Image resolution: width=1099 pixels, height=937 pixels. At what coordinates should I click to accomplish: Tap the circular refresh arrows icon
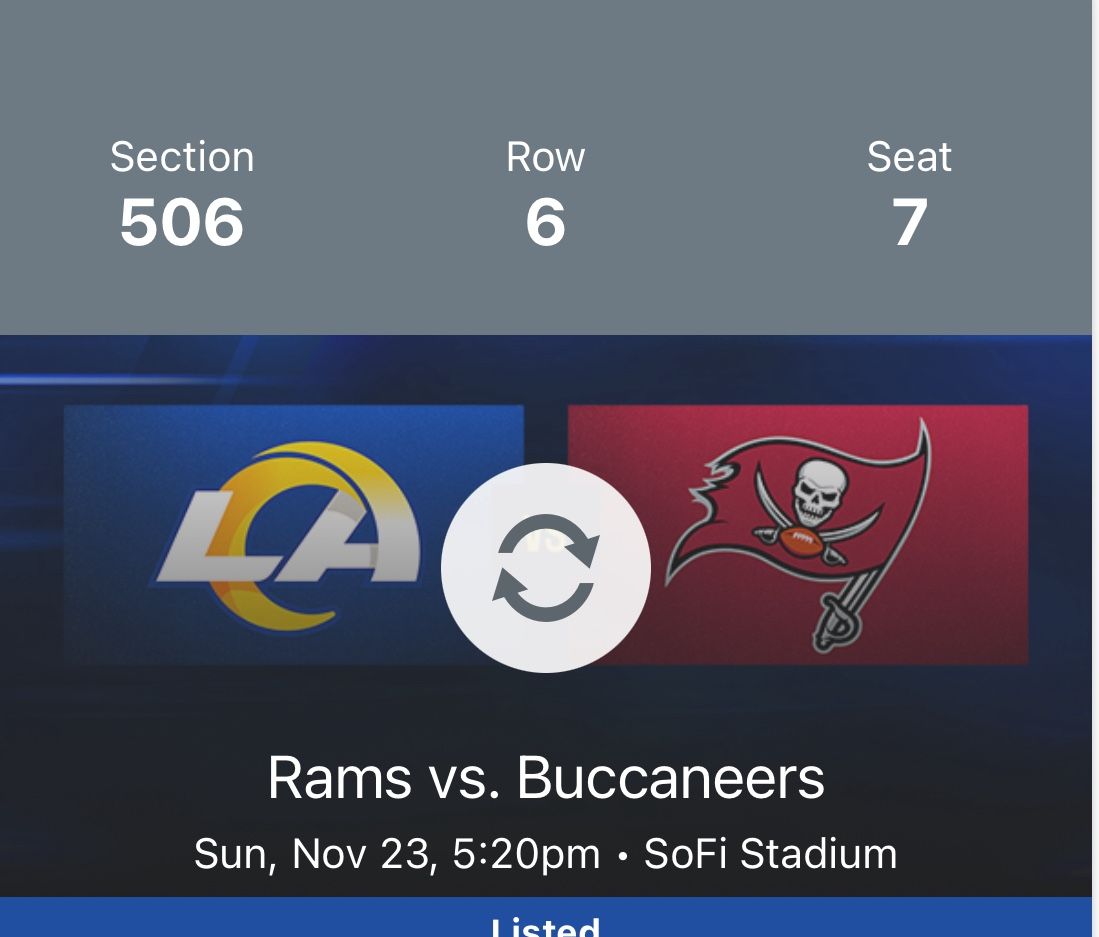coord(546,568)
